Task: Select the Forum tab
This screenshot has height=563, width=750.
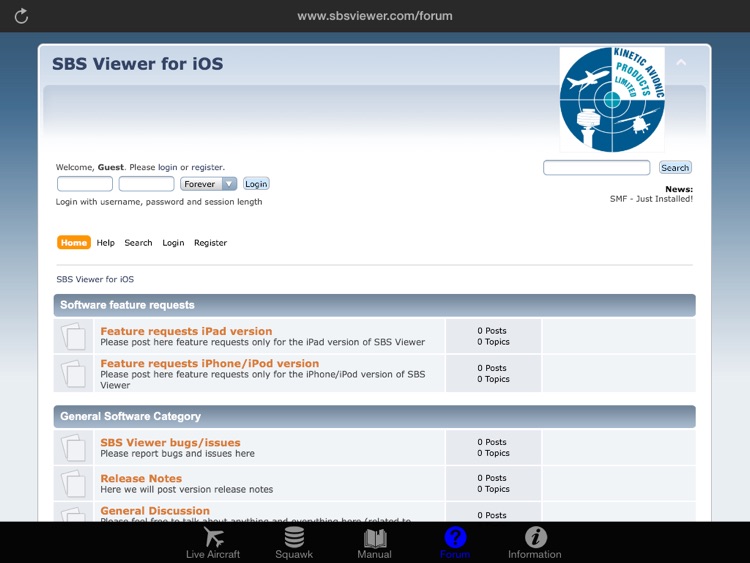Action: pos(455,543)
